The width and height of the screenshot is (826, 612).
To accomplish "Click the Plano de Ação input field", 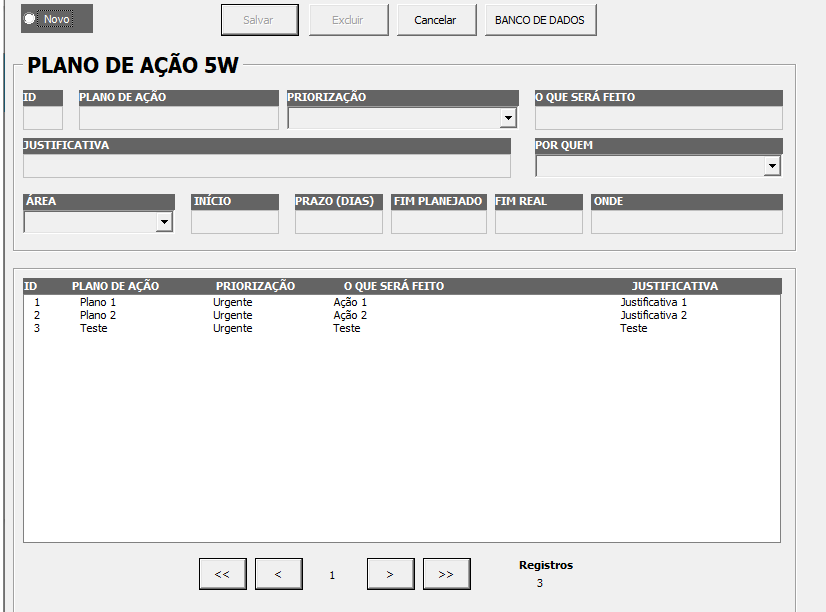I will click(x=178, y=118).
